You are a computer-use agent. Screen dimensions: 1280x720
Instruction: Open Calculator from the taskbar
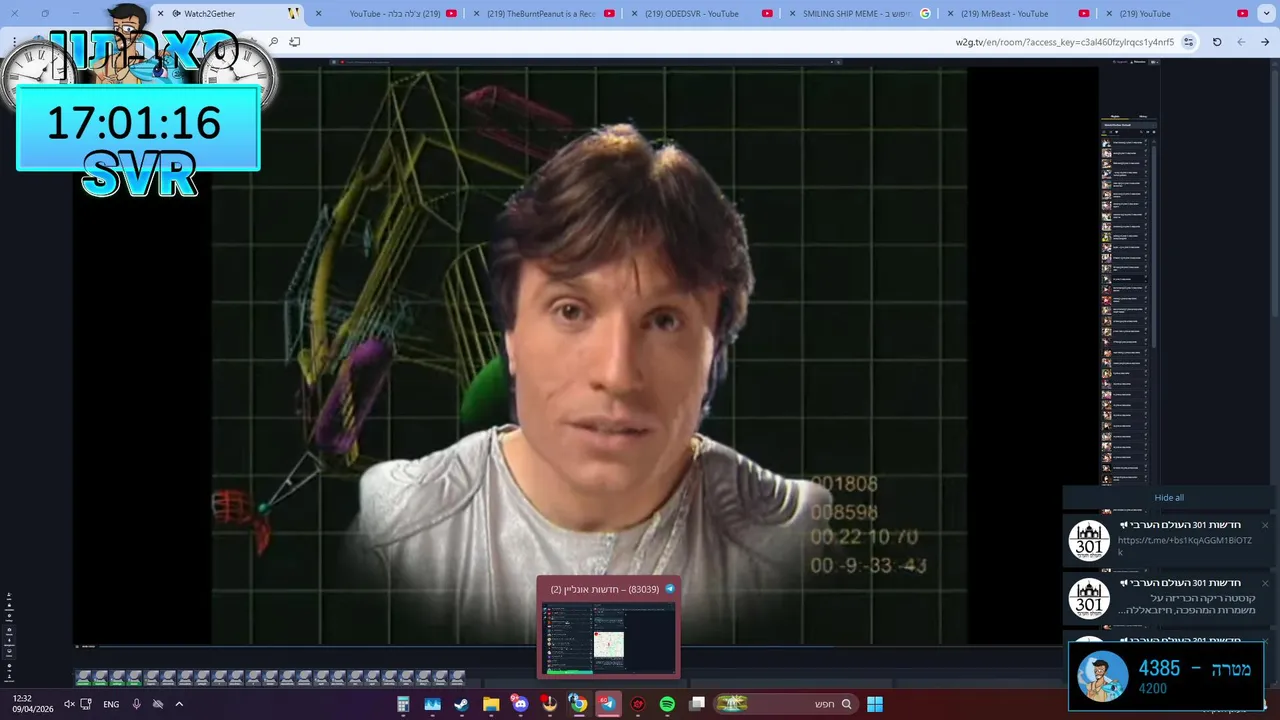click(403, 704)
